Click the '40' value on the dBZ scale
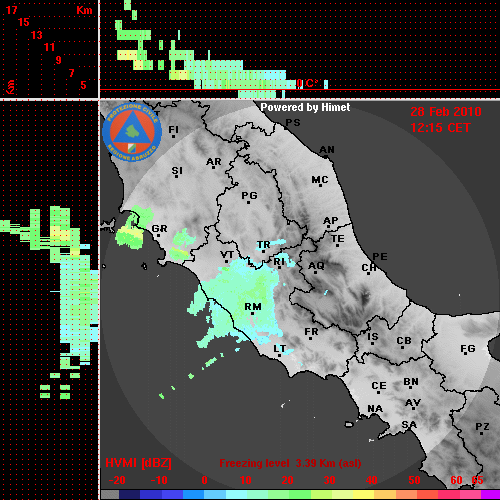 [371, 480]
